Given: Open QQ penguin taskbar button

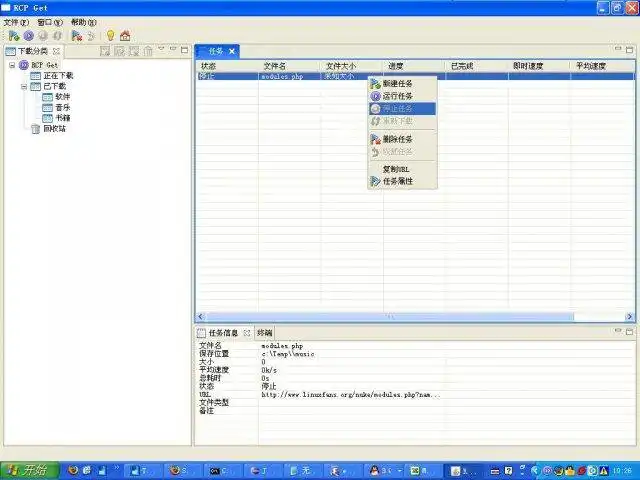Looking at the screenshot, I should click(x=385, y=471).
